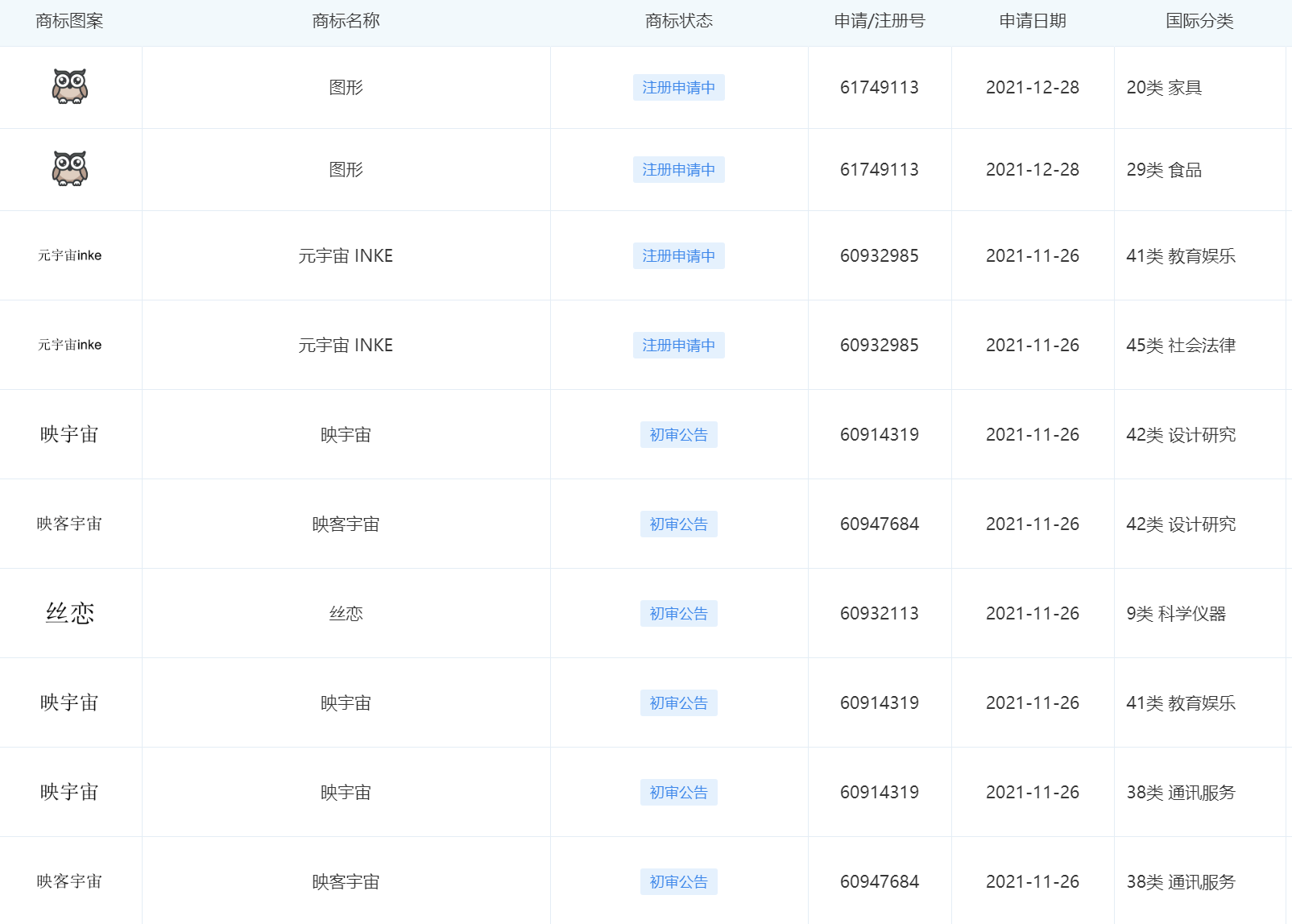The width and height of the screenshot is (1292, 924).
Task: Click 注册申请中 tag in 45类 社会法律 row
Action: pos(679,345)
